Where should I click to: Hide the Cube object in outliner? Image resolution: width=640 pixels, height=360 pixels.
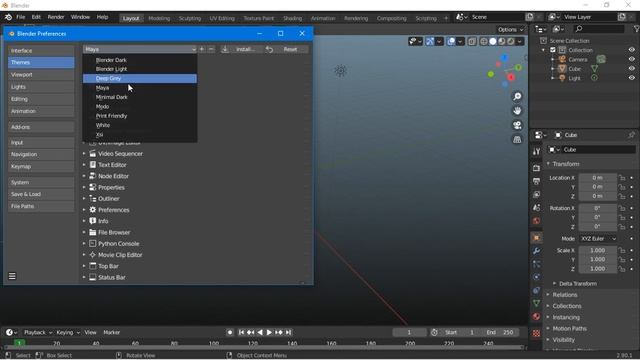[631, 69]
